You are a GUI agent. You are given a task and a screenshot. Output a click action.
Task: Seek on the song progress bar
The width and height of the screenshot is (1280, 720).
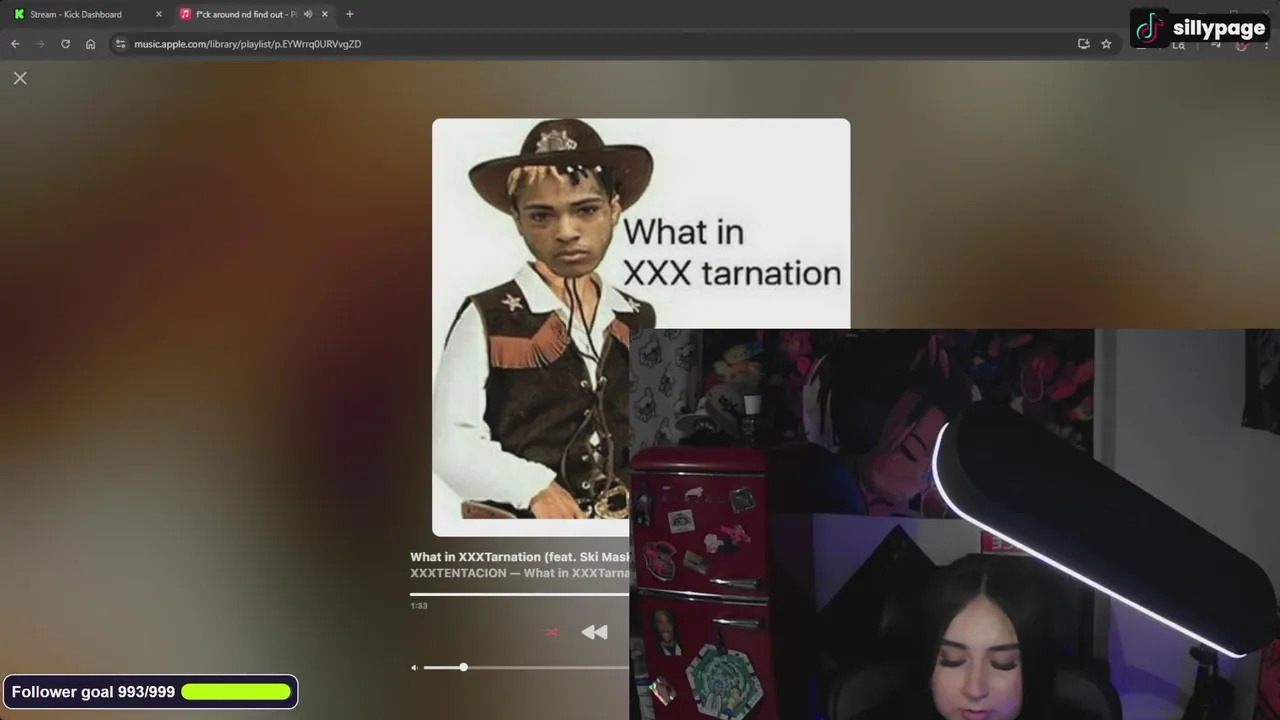519,594
